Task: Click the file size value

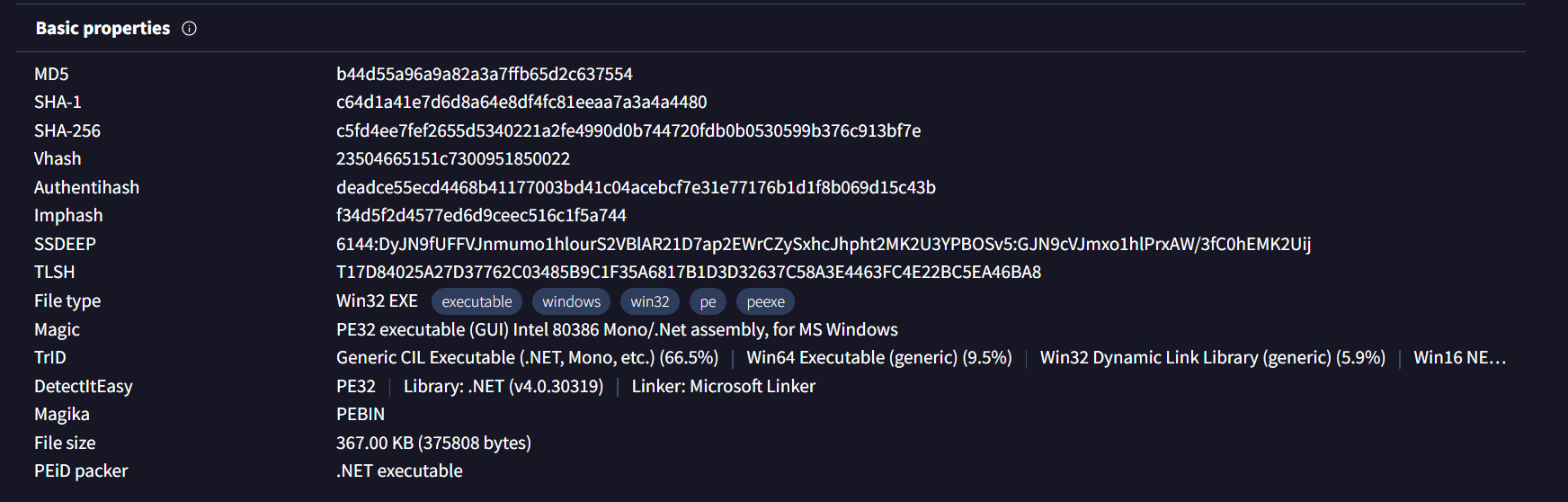Action: [433, 443]
